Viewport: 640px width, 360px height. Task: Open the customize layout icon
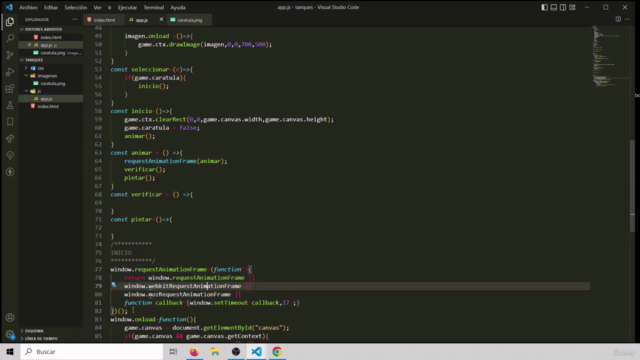572,7
